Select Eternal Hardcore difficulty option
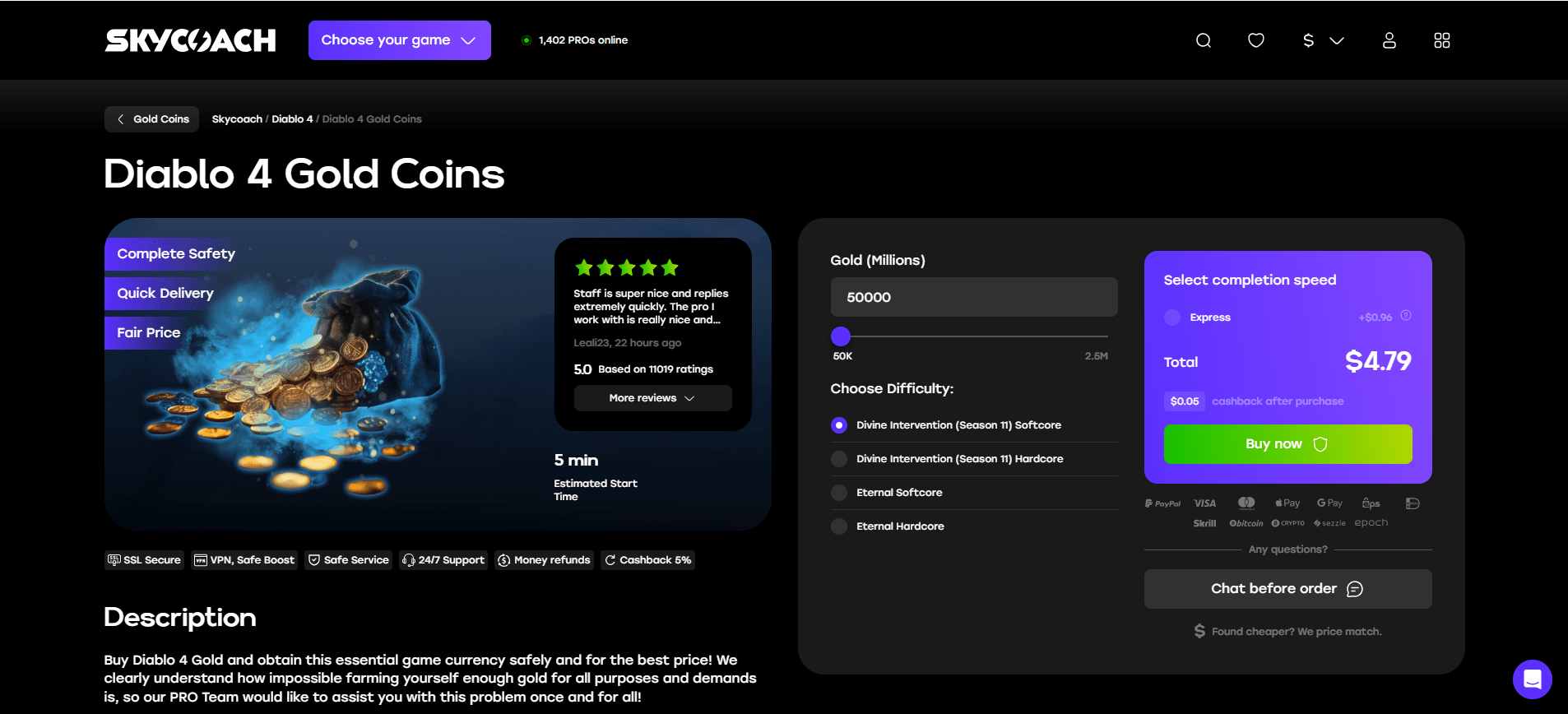The width and height of the screenshot is (1568, 714). tap(839, 526)
